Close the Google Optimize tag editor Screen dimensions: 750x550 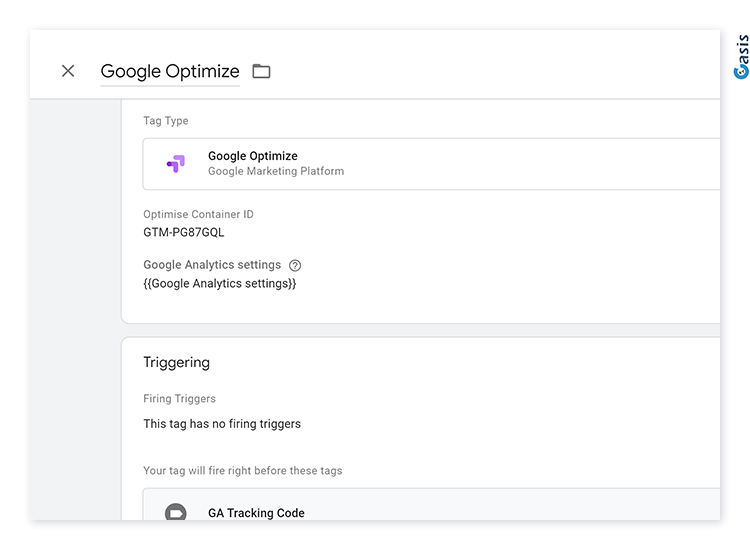[68, 71]
